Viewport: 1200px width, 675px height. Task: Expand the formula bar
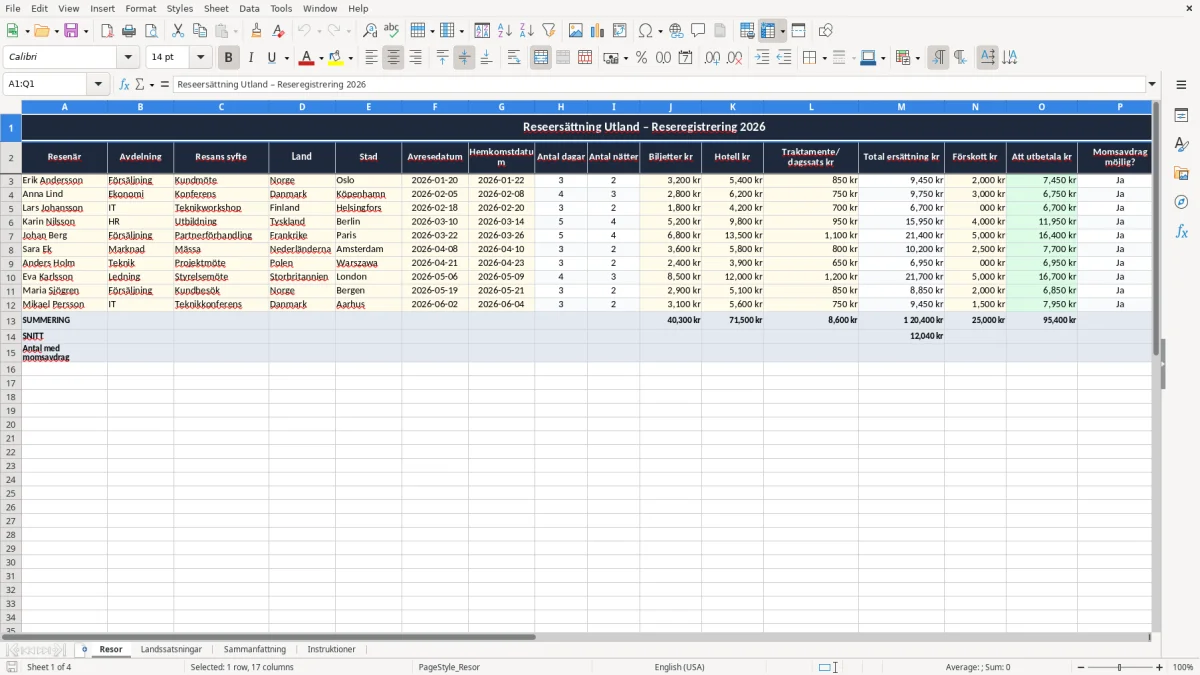[1152, 84]
